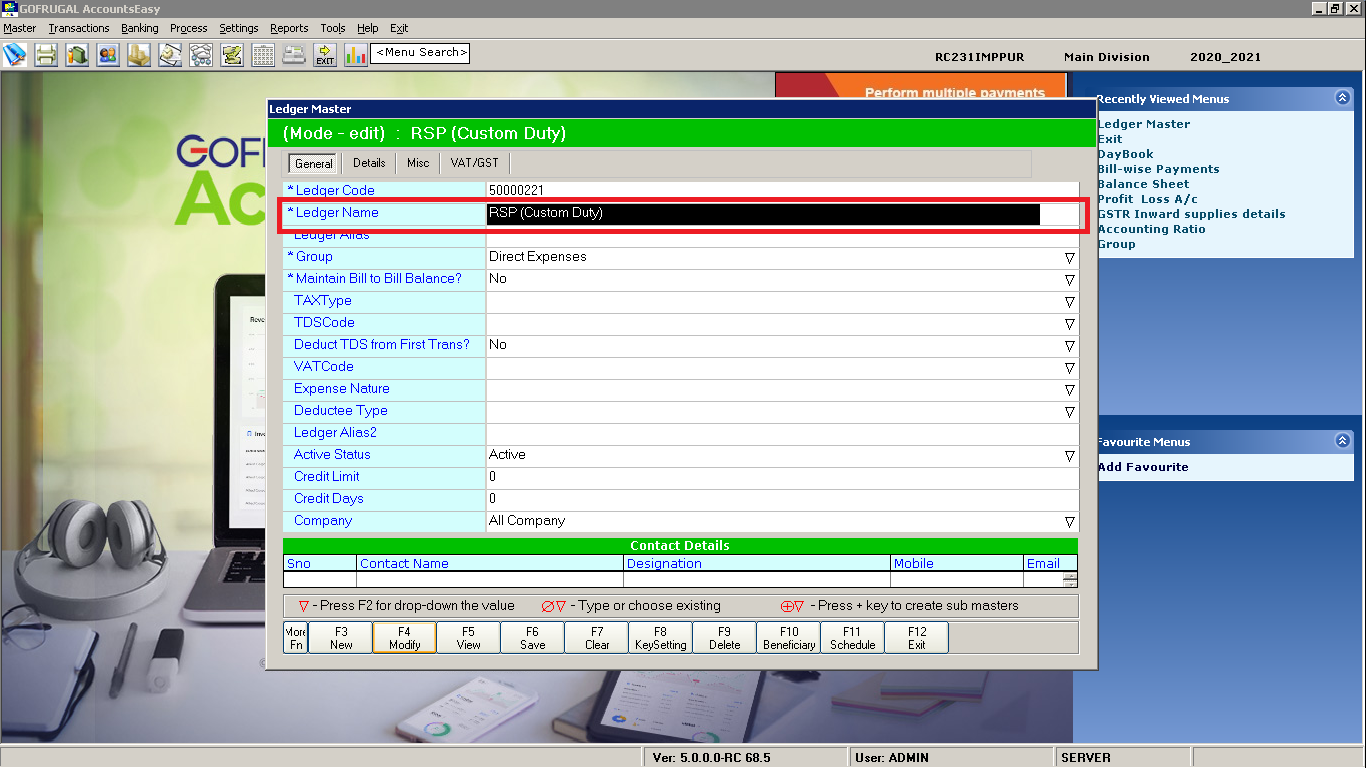Open Balance Sheet from recent menus
The height and width of the screenshot is (768, 1366).
tap(1143, 184)
